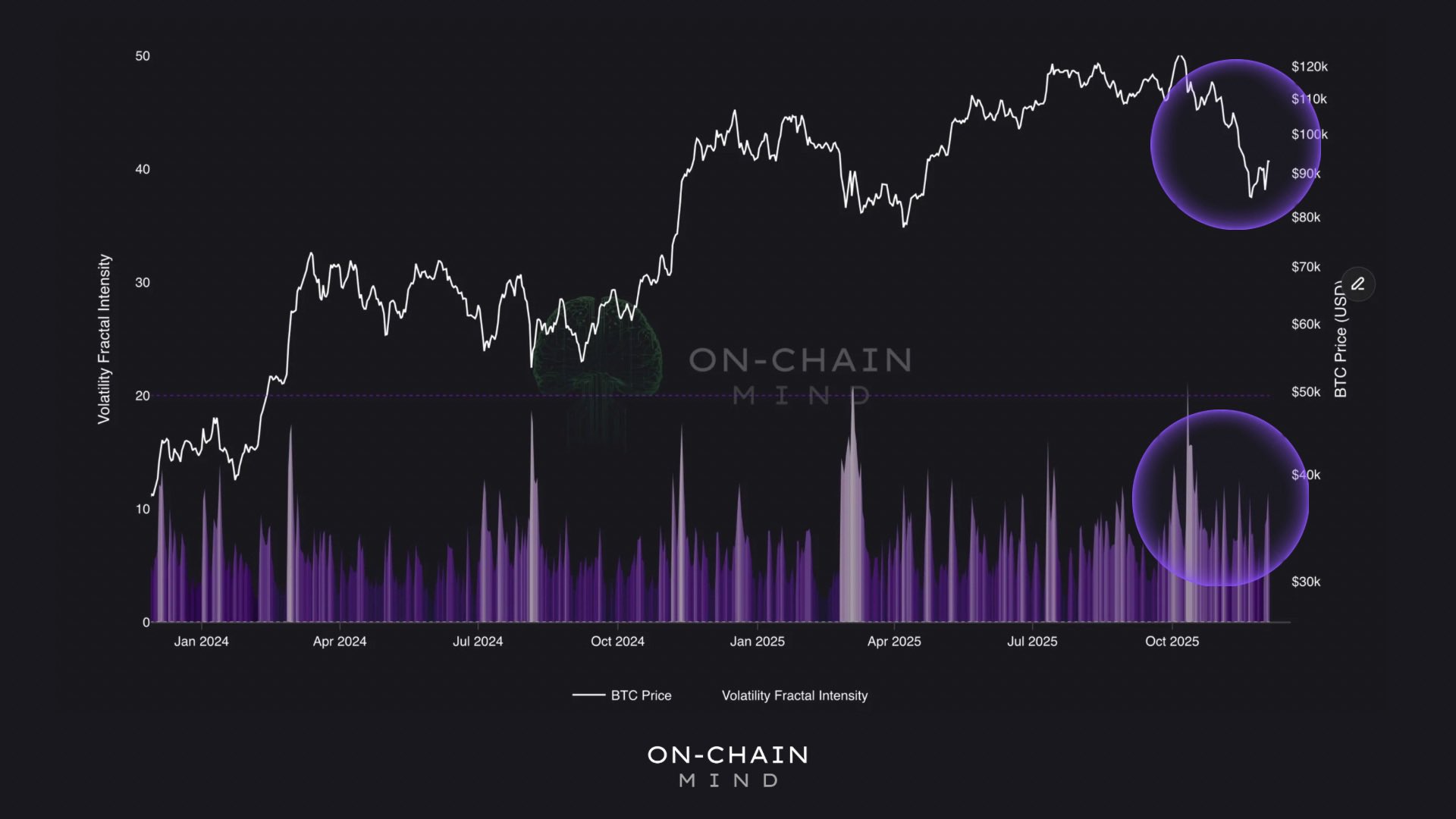
Task: Click the On-Chain Mind footer logo
Action: pos(728,766)
